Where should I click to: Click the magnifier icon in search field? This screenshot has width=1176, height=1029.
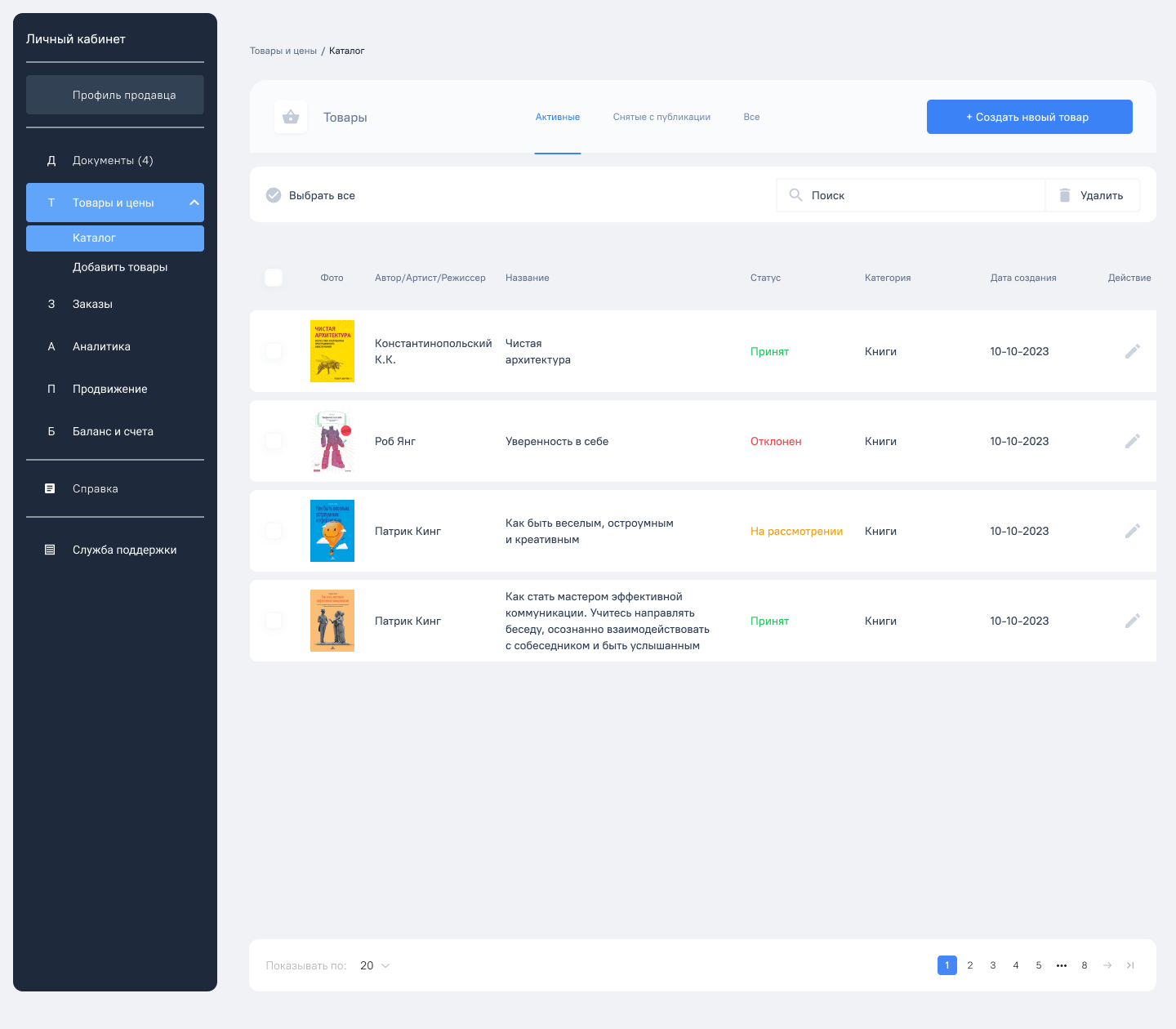coord(795,195)
